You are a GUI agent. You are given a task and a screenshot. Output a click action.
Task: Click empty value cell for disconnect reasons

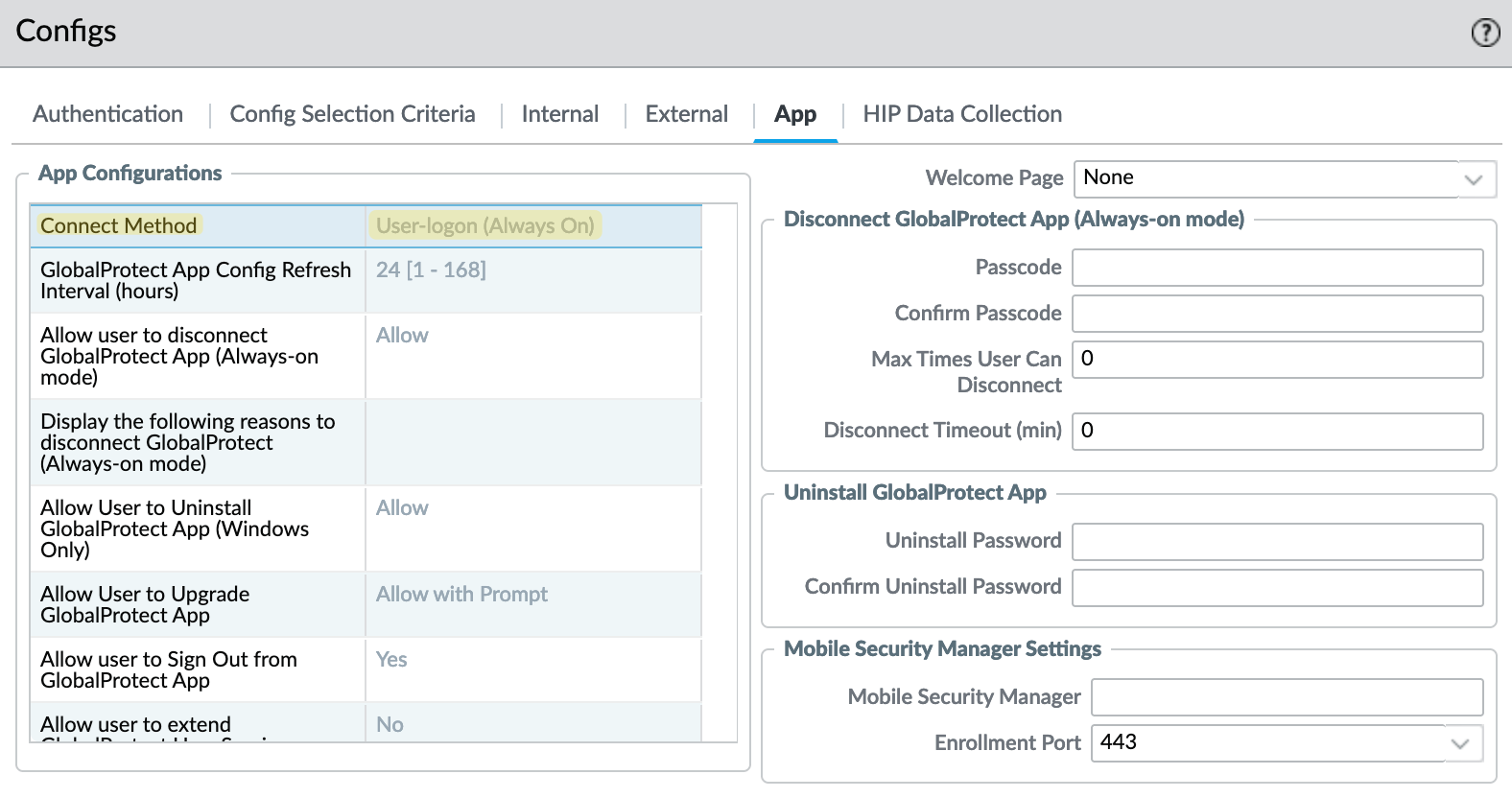[533, 442]
